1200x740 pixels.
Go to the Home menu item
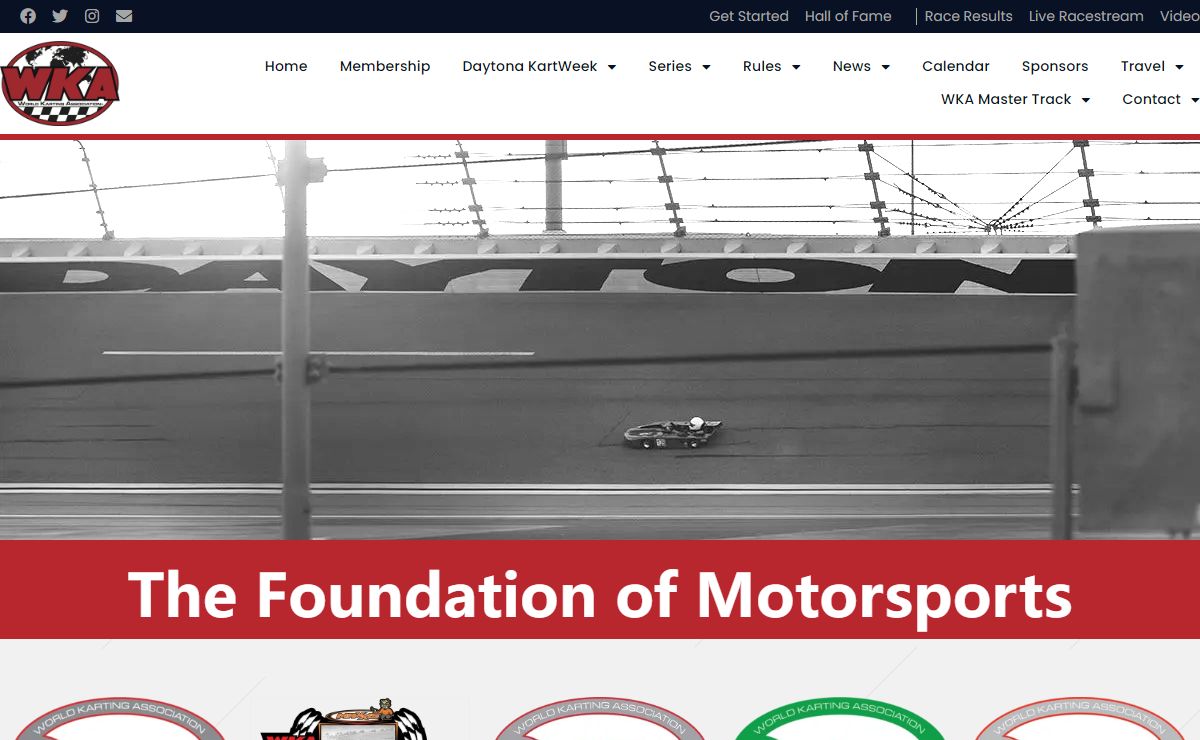(286, 66)
